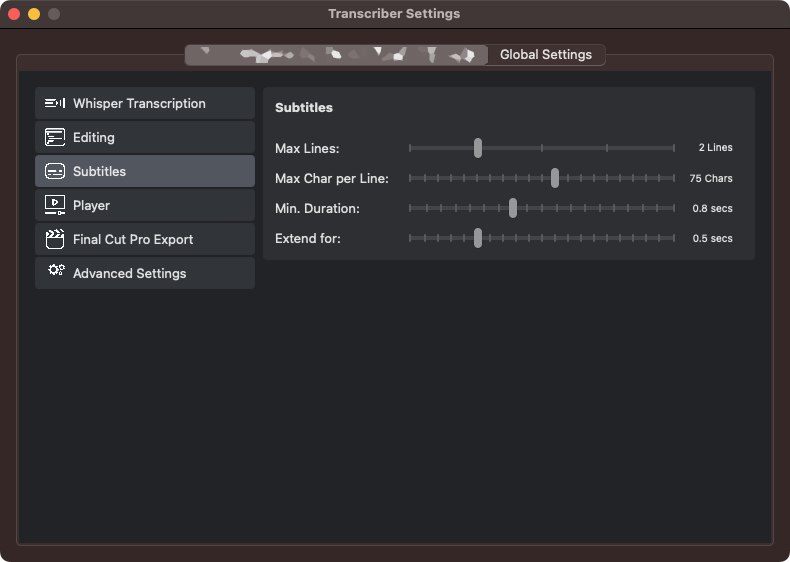Close the Transcriber Settings window

(14, 14)
